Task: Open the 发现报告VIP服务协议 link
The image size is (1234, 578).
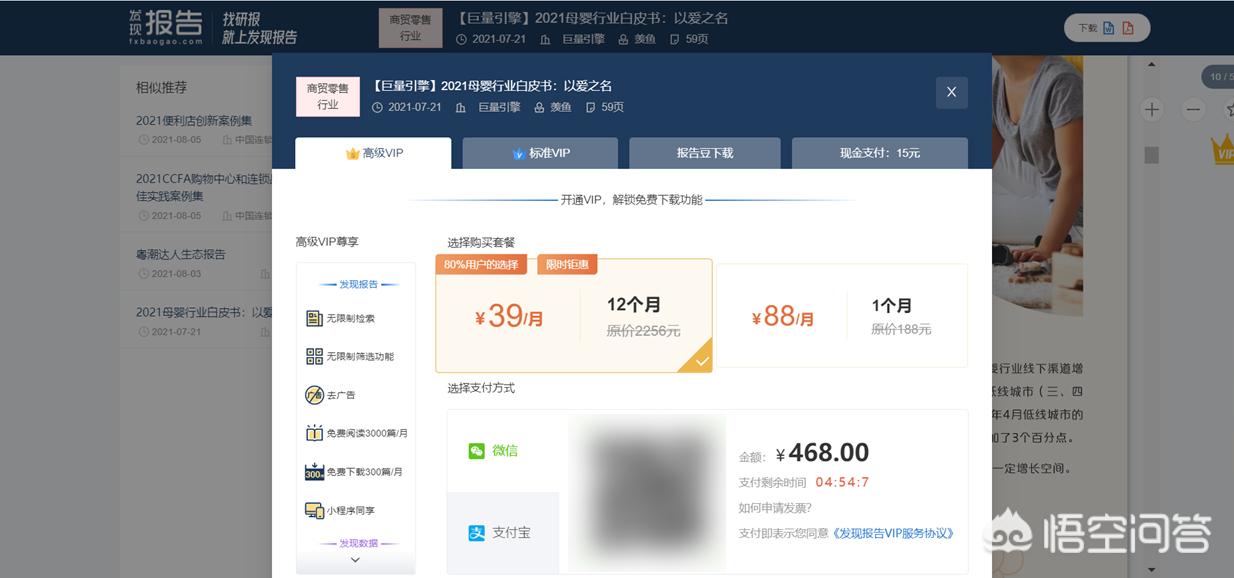Action: 893,533
